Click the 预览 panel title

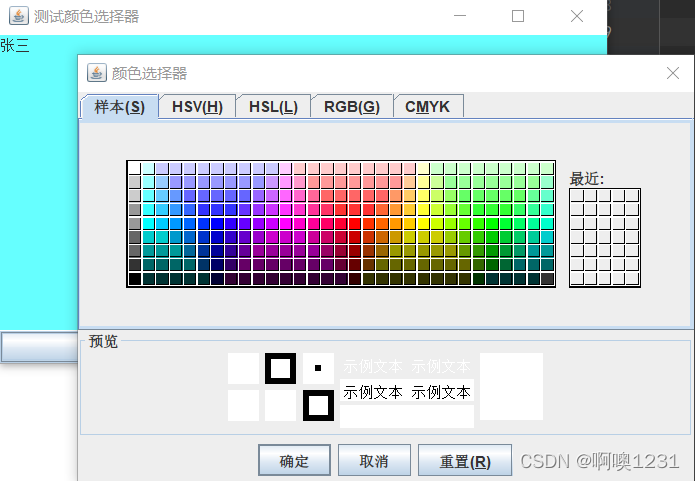coord(103,341)
